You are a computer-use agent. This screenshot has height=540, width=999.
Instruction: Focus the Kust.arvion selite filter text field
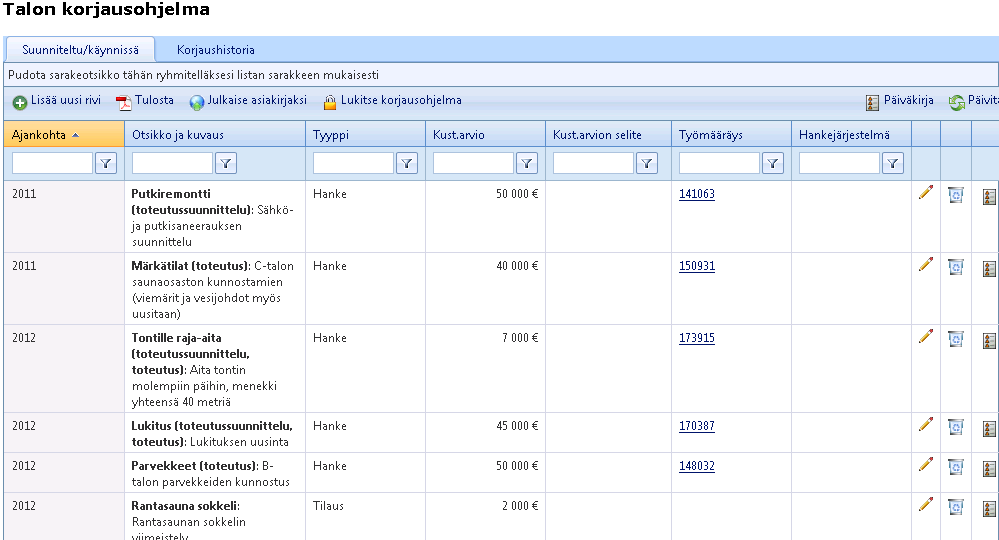(593, 164)
